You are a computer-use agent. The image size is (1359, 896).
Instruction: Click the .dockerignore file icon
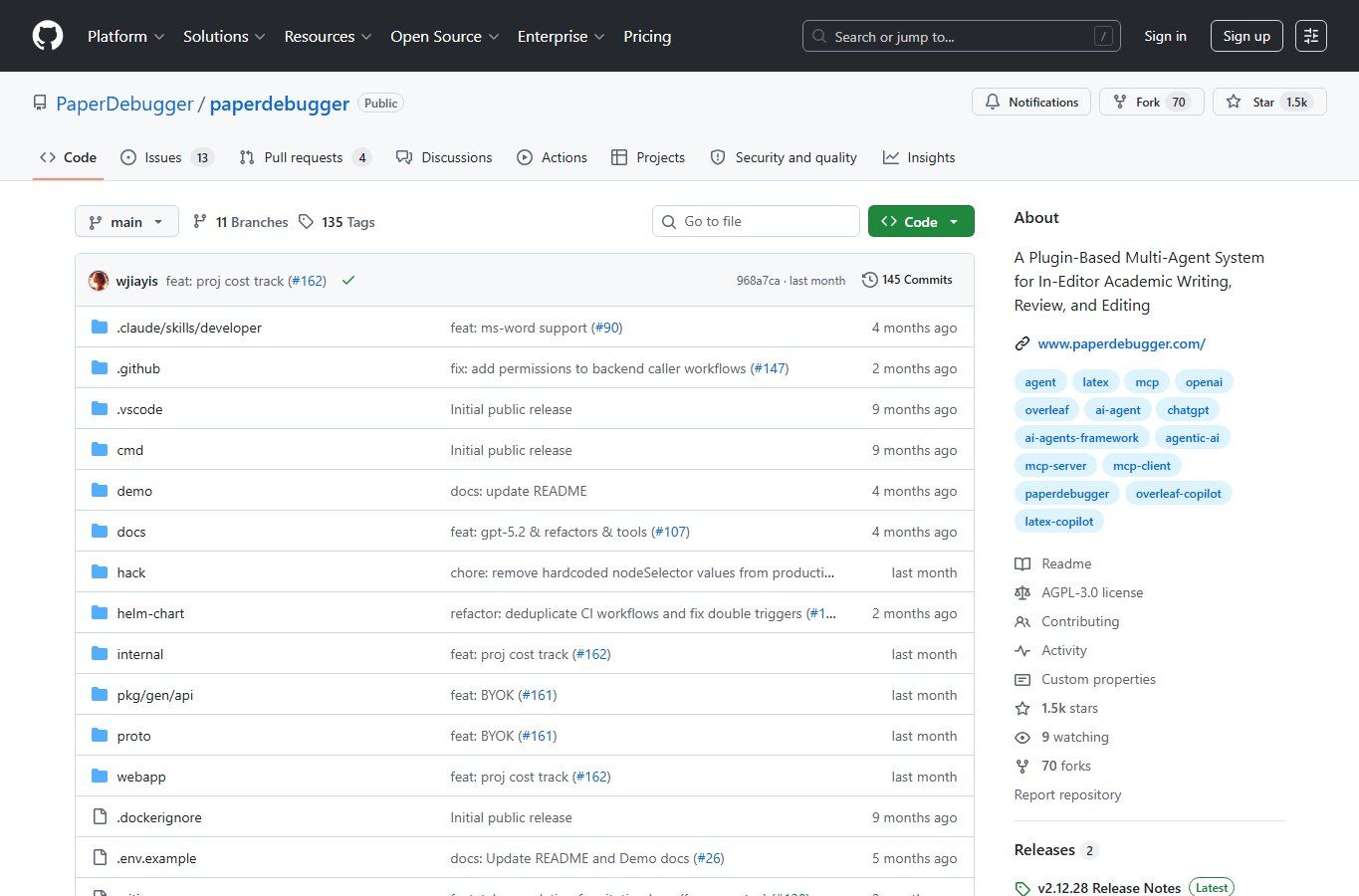[x=100, y=816]
